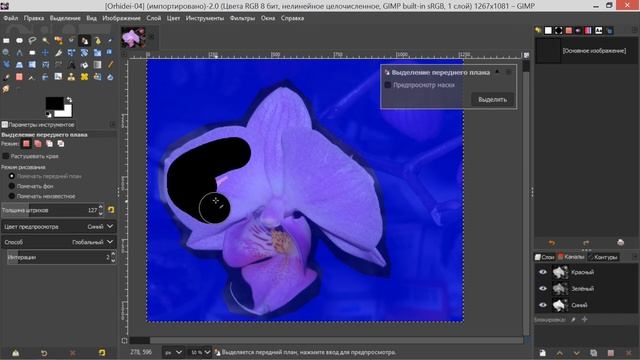Select the Pencil tool

point(111,65)
